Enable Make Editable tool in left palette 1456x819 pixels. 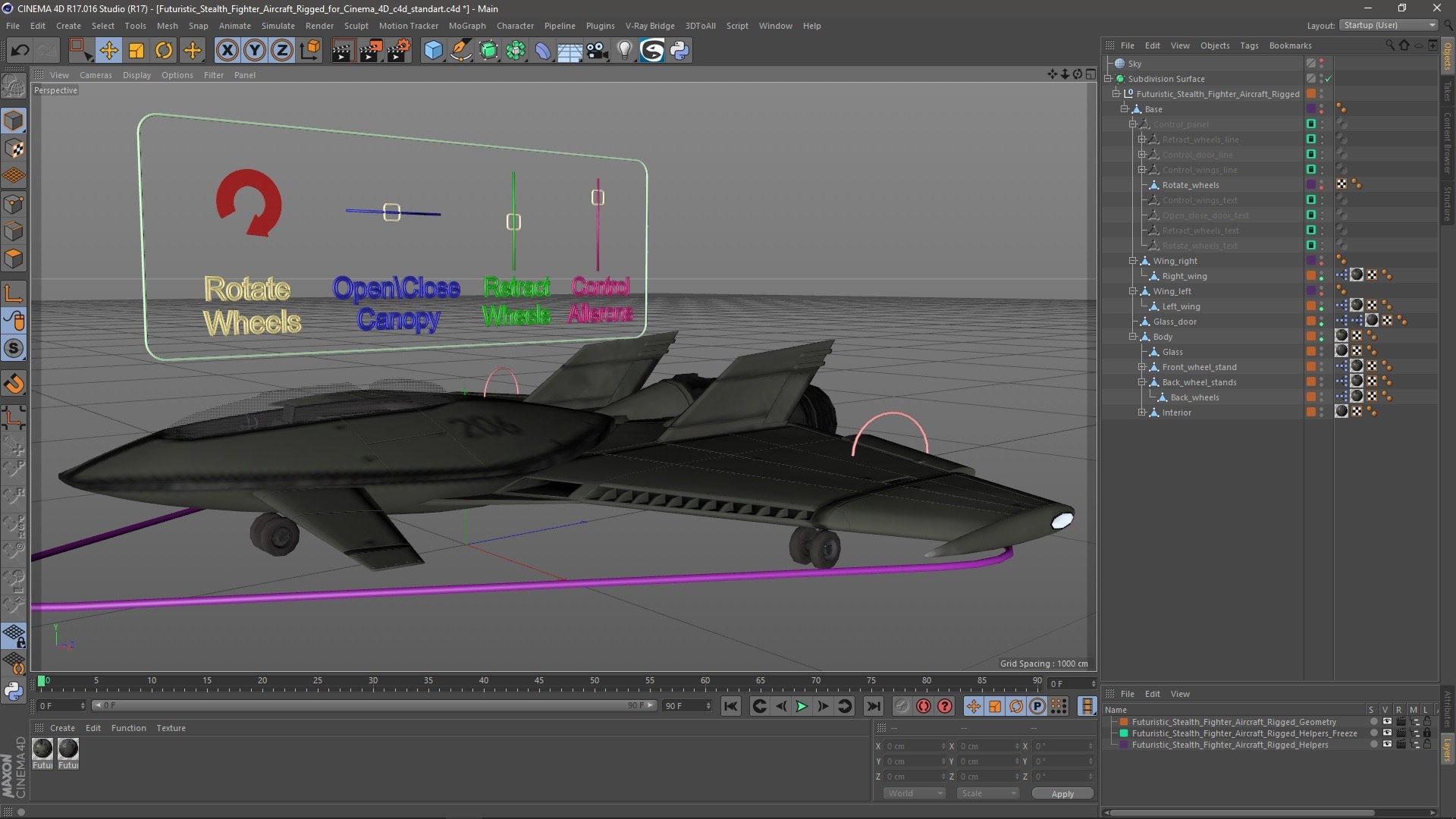coord(14,87)
